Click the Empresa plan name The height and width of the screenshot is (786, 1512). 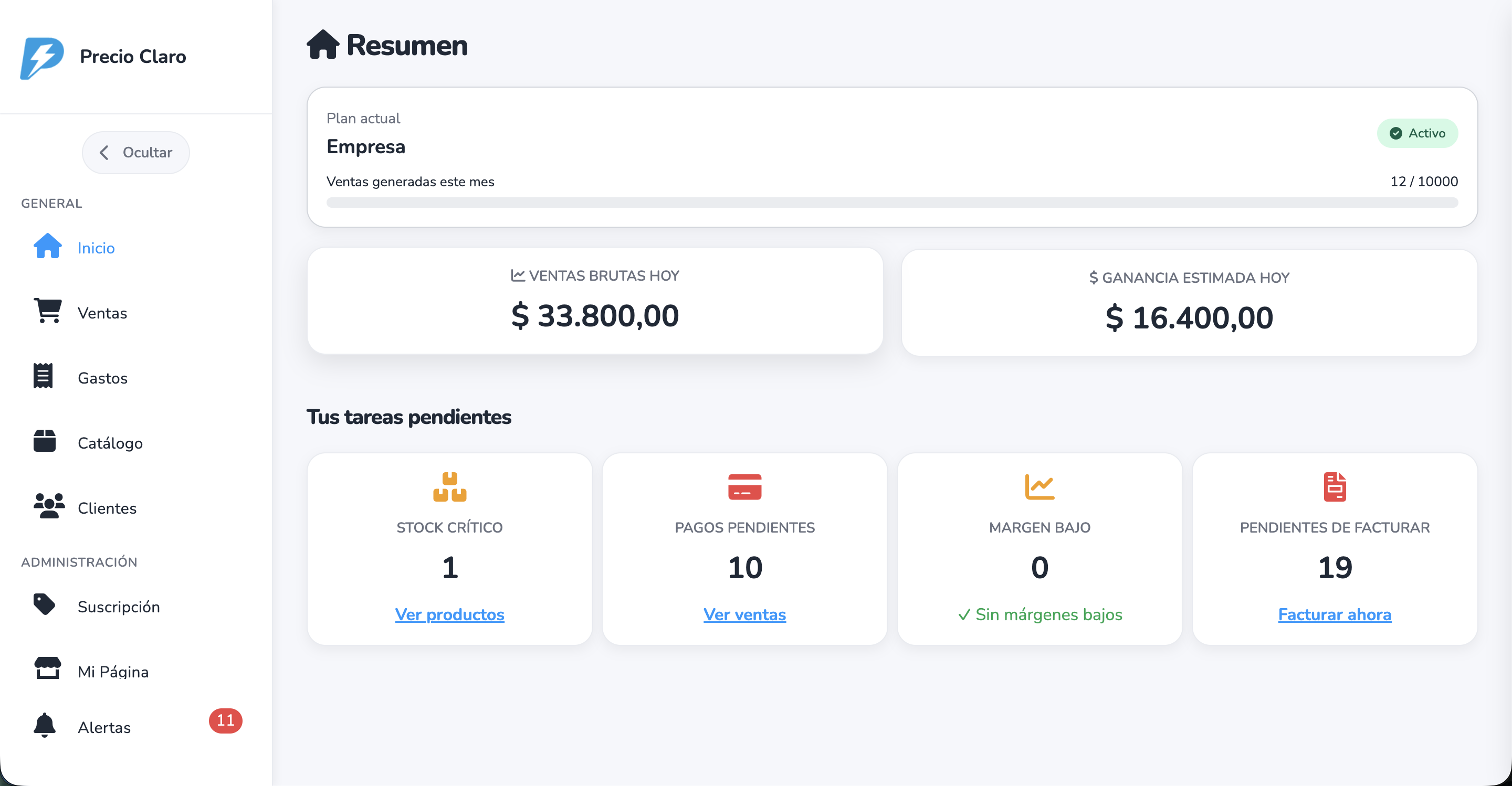[366, 146]
